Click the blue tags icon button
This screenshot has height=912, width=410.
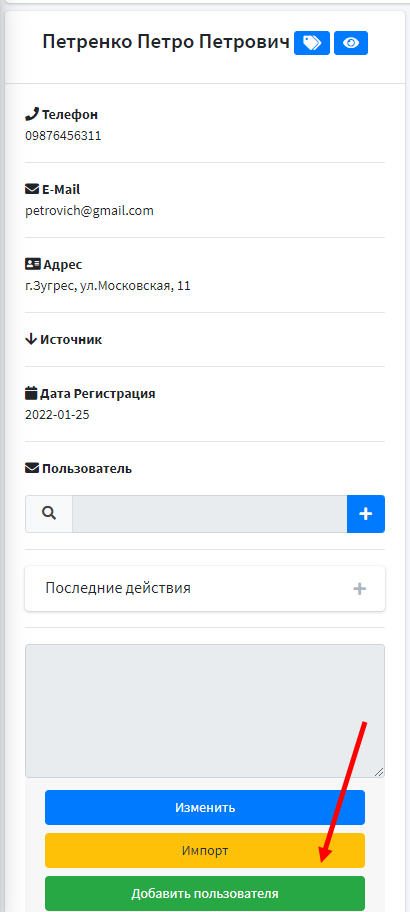point(312,43)
